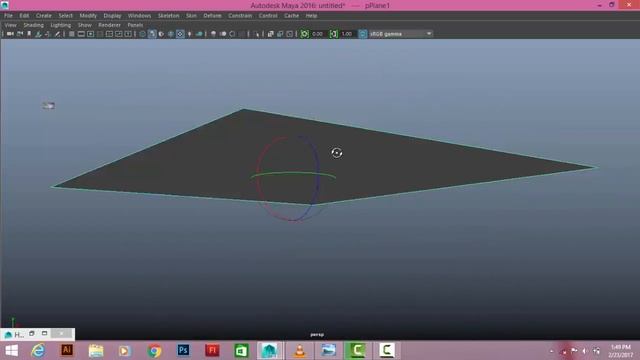This screenshot has width=640, height=360.
Task: Open the viewport Renderer menu
Action: coord(109,25)
